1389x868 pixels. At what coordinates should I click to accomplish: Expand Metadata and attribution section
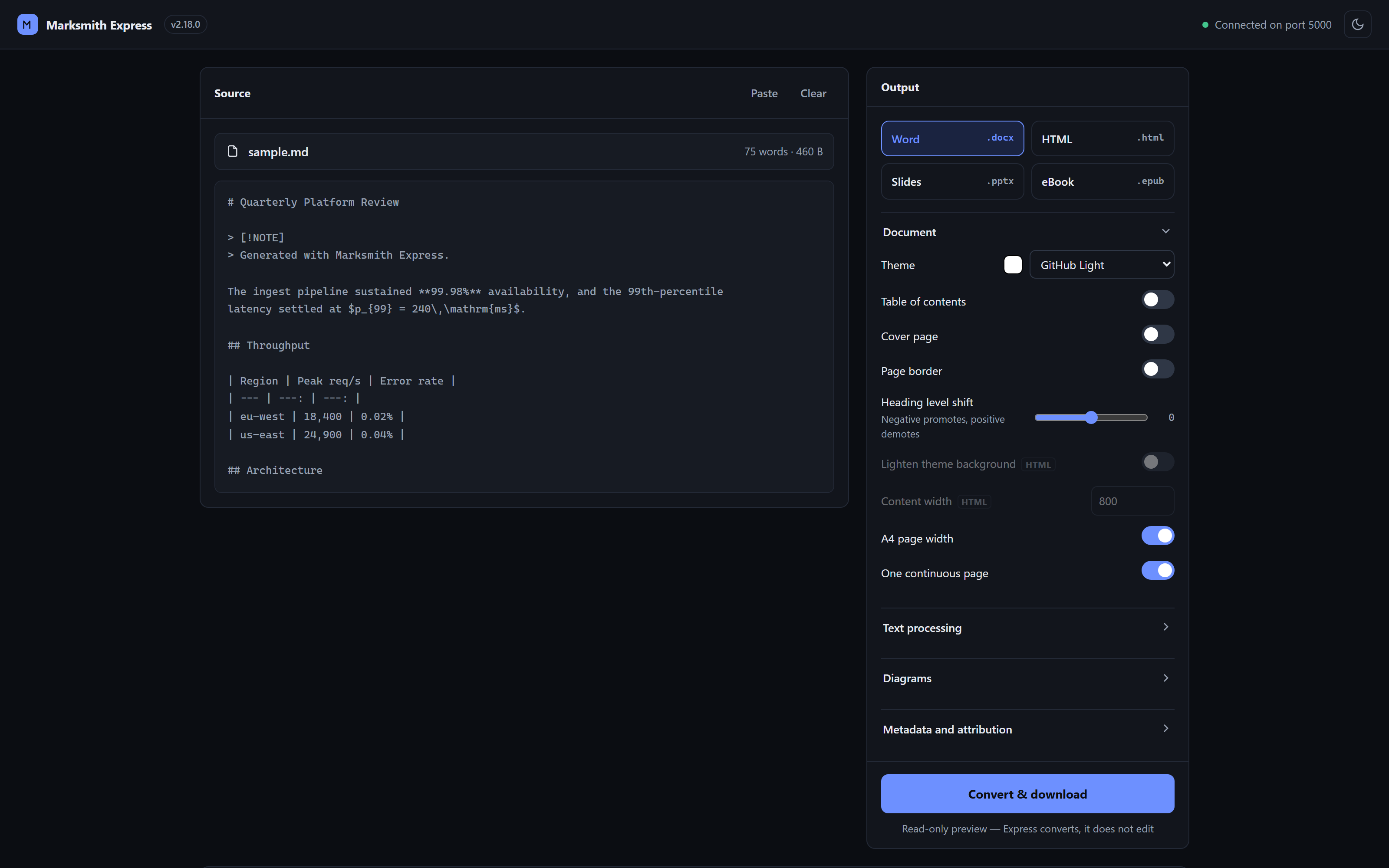[x=1027, y=729]
